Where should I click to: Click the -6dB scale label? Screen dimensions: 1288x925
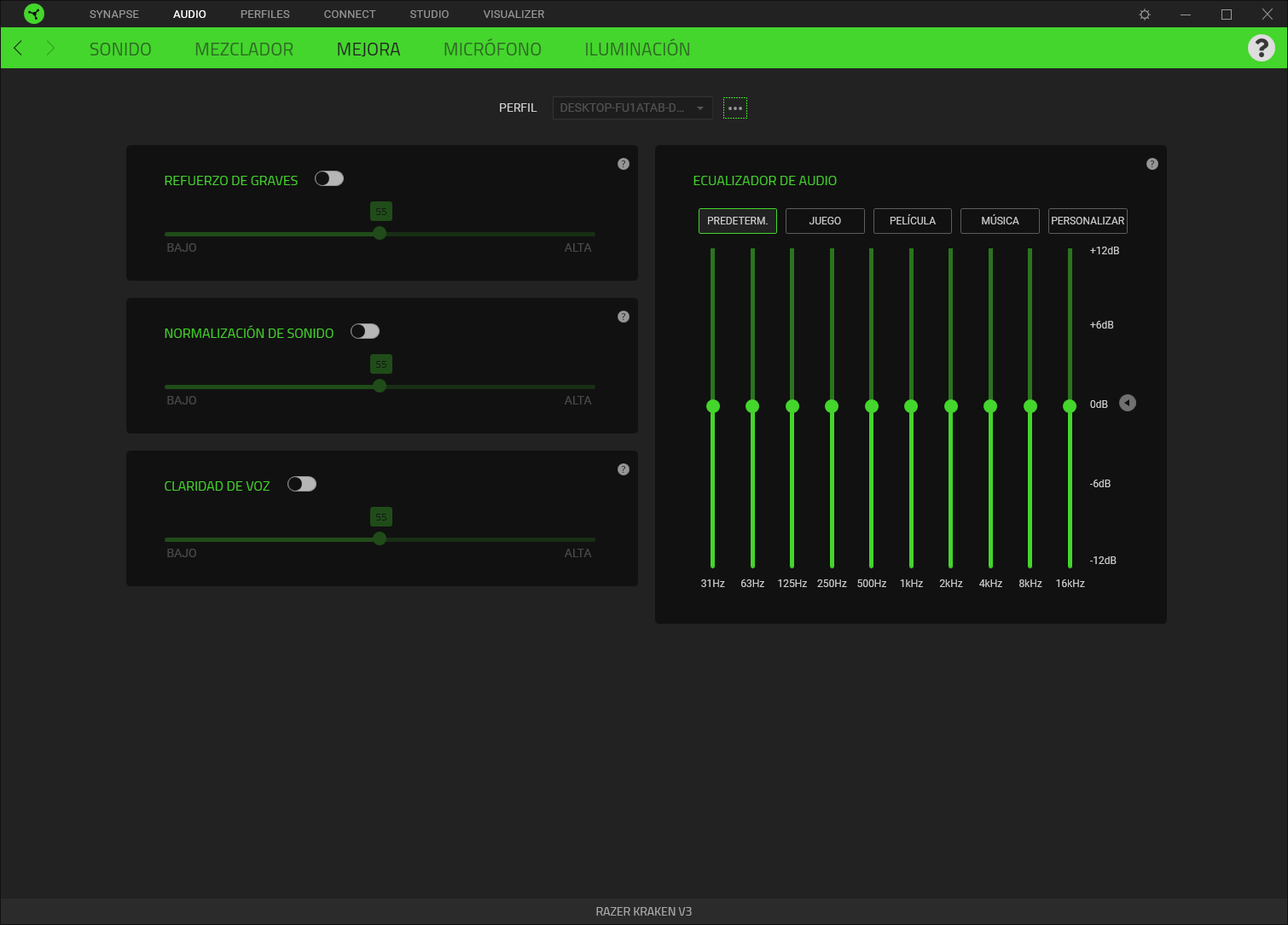(x=1100, y=484)
